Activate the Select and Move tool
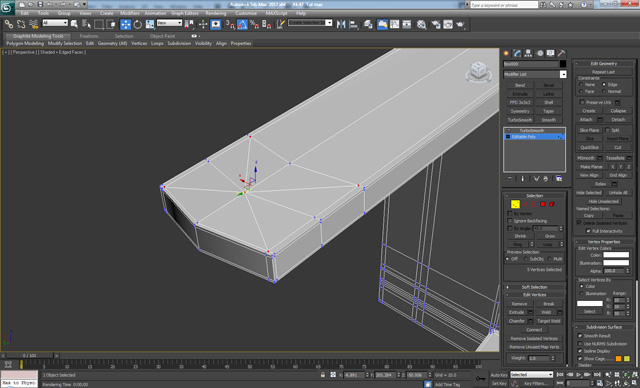This screenshot has height=388, width=640. click(x=125, y=24)
